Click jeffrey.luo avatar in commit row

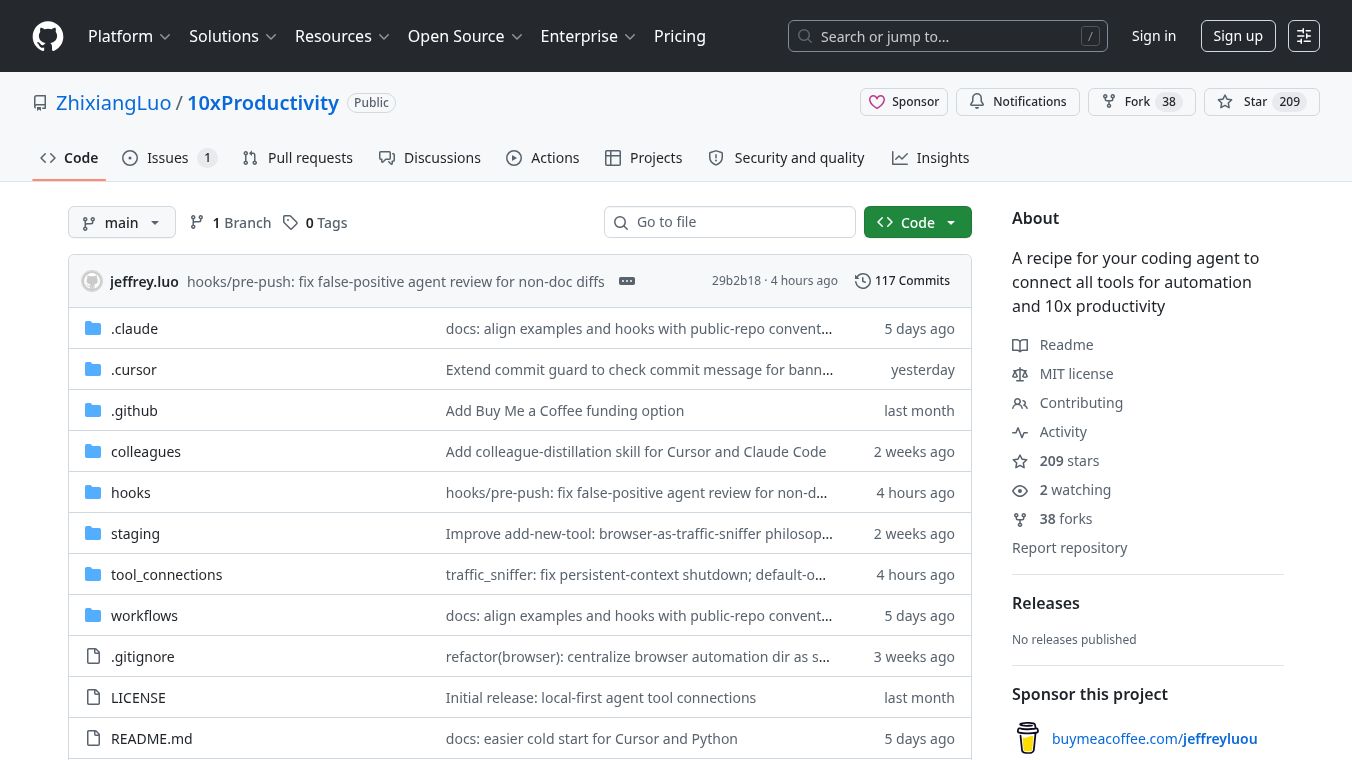point(92,281)
